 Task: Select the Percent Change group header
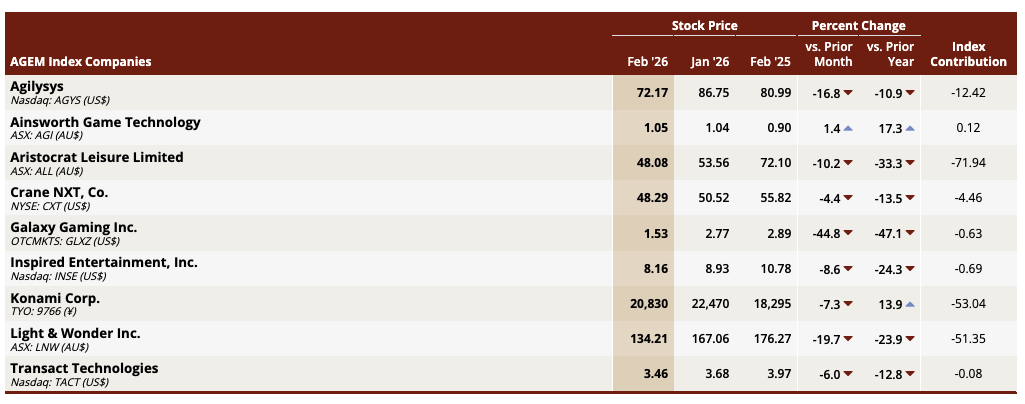[x=858, y=26]
